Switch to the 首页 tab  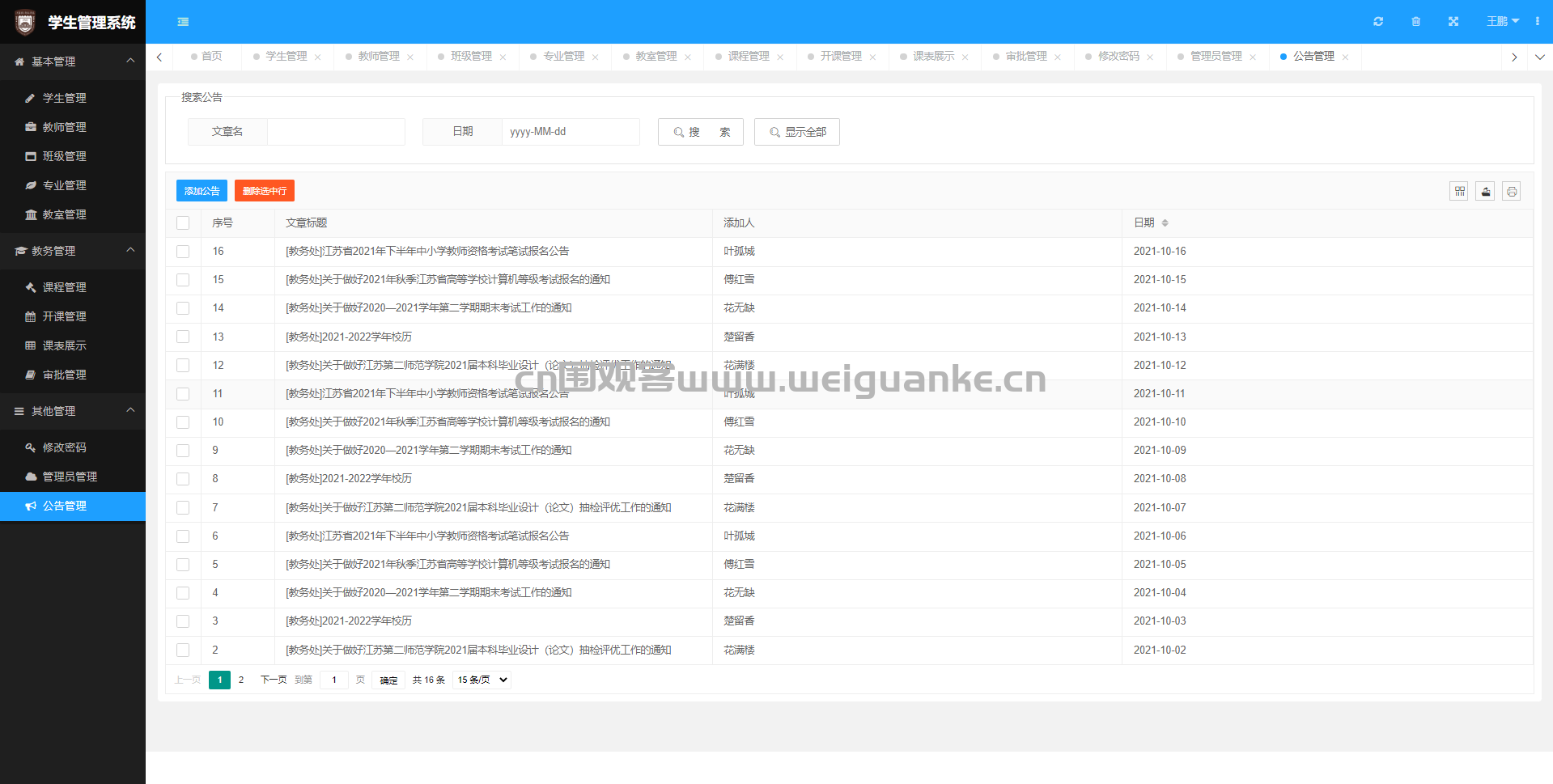pos(206,57)
